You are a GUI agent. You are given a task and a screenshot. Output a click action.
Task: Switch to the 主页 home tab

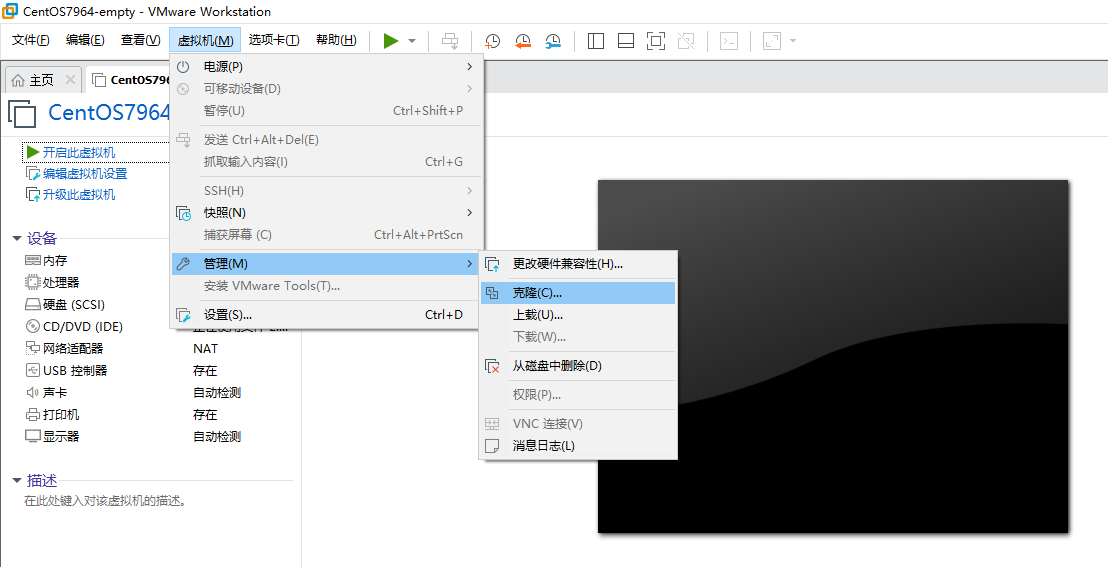[42, 80]
